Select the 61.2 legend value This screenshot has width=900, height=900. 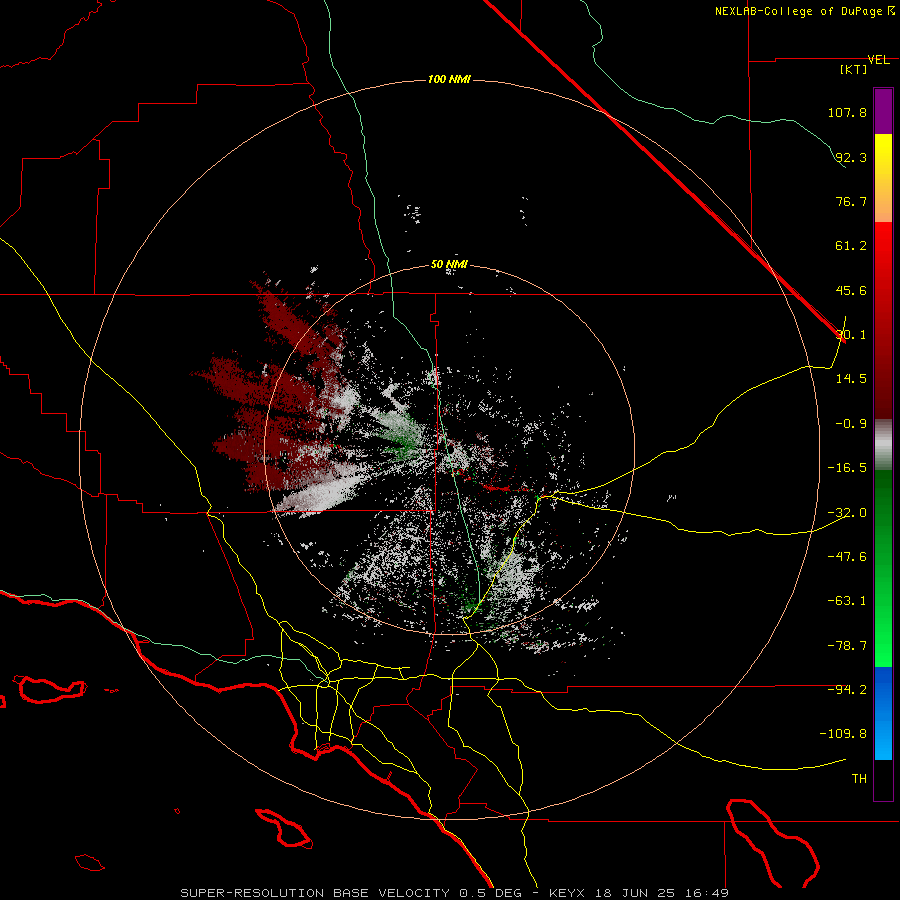coord(851,246)
